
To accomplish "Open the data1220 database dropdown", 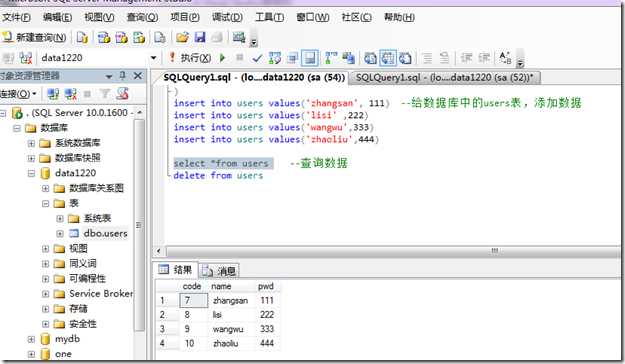I will click(x=153, y=58).
